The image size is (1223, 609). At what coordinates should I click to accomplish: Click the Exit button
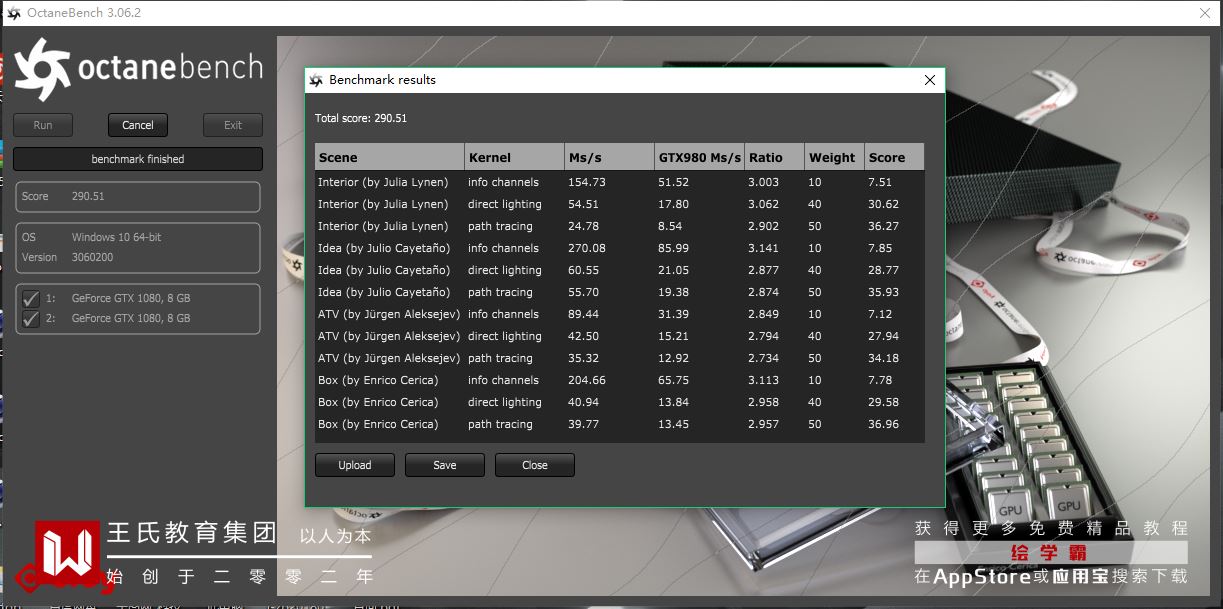click(233, 125)
